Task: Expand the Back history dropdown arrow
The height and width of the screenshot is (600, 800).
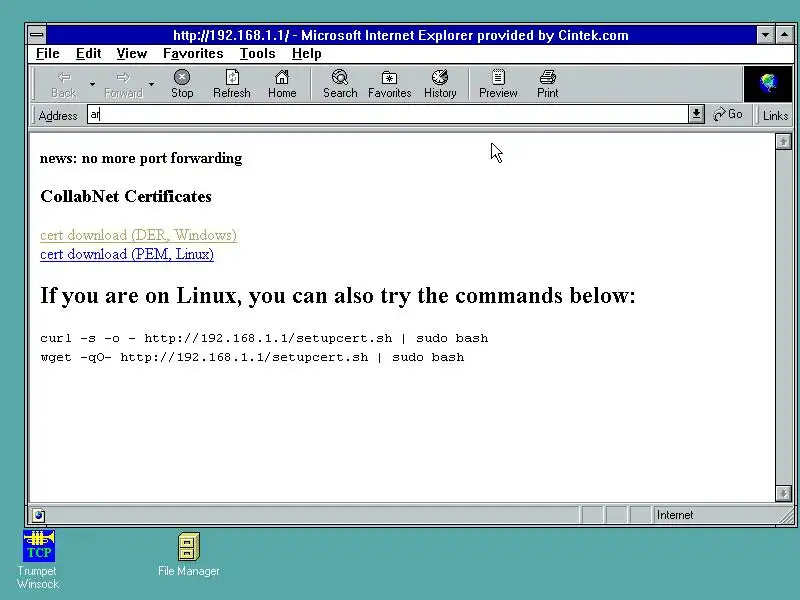Action: coord(92,84)
